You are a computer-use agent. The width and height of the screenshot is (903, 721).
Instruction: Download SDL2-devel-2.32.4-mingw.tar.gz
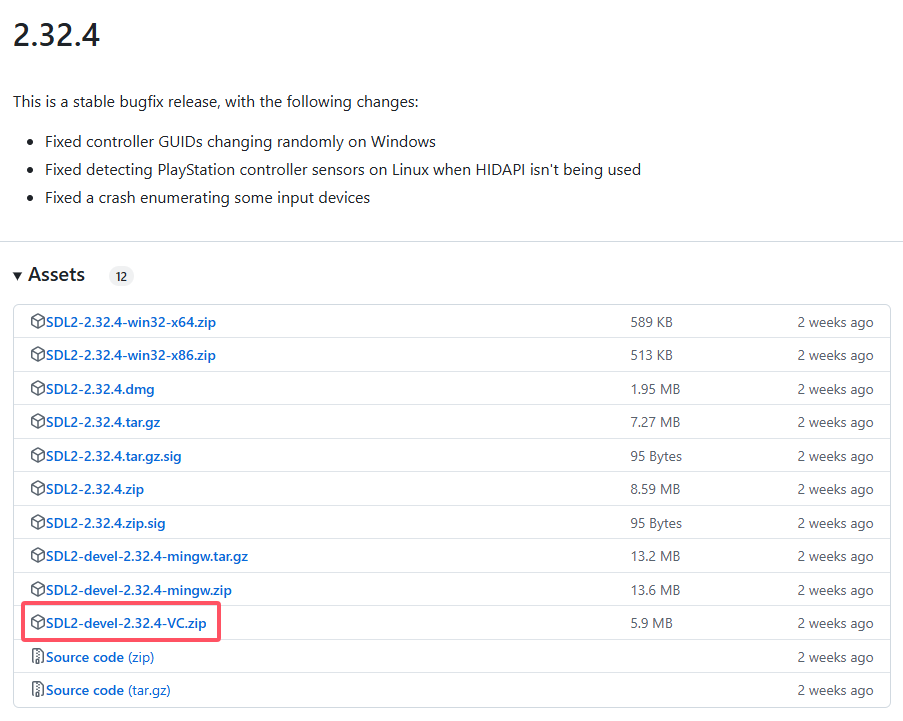coord(147,556)
